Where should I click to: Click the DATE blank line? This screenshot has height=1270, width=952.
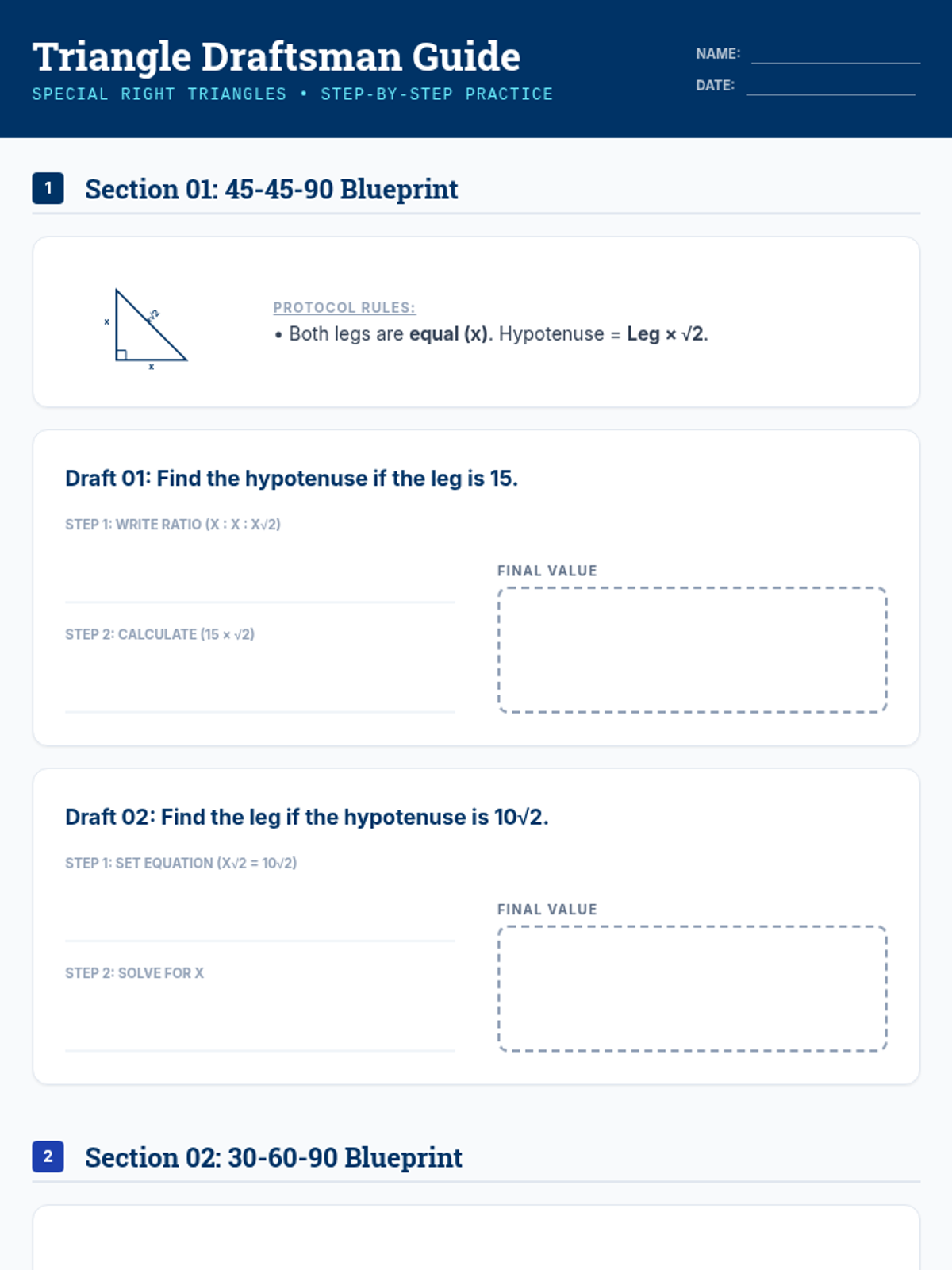[831, 86]
